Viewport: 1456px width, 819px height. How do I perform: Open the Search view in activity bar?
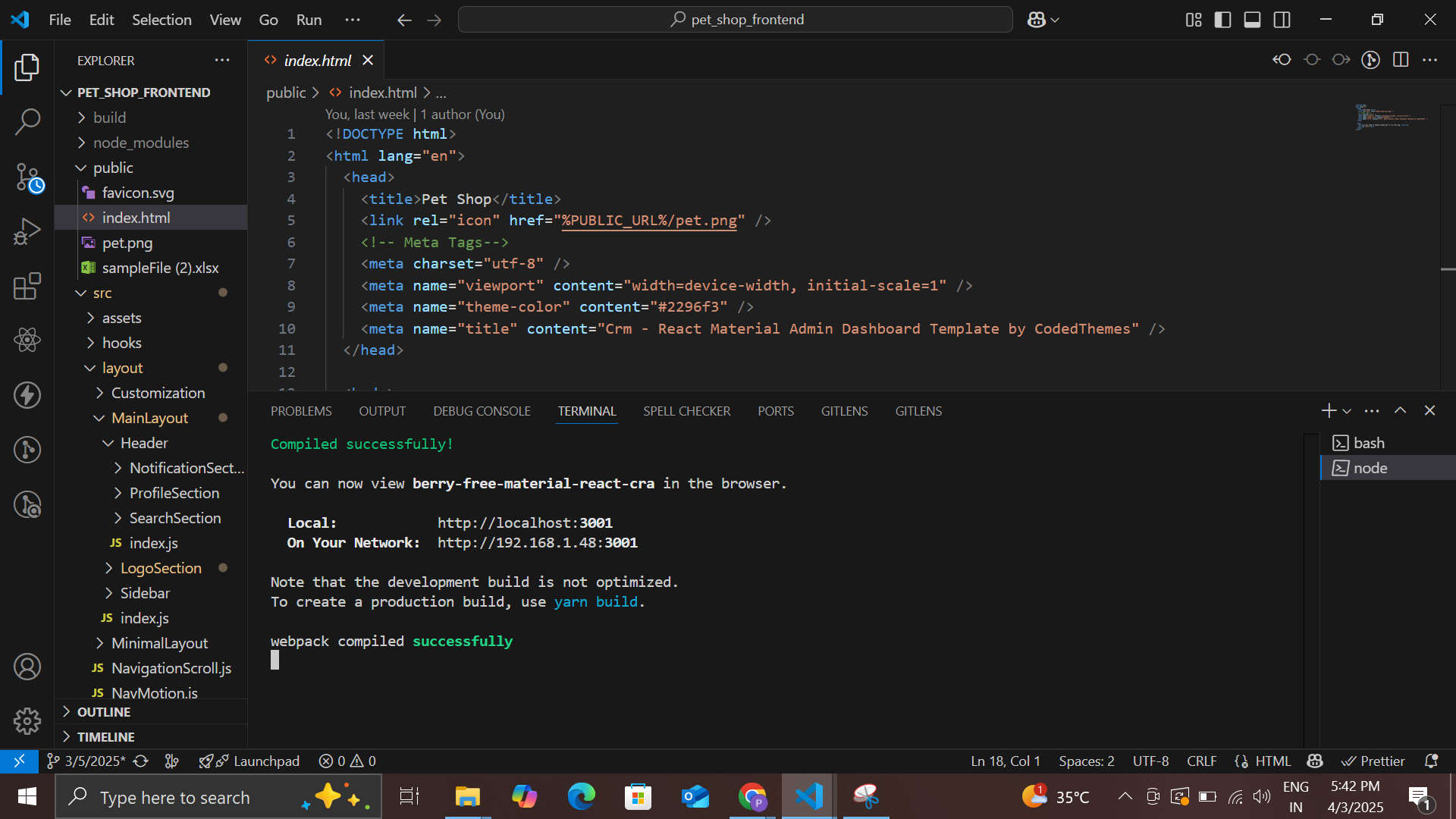pos(27,121)
